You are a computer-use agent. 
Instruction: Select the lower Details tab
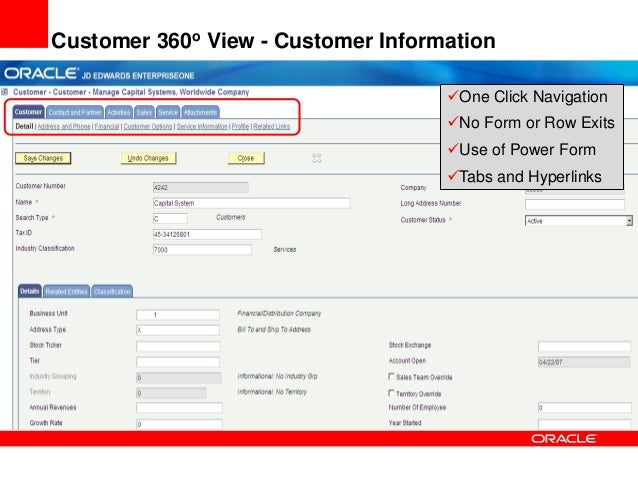(x=30, y=291)
